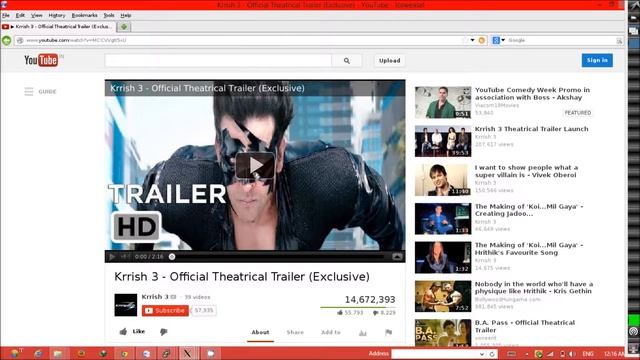The height and width of the screenshot is (360, 640).
Task: Click the video progress scrubber handle
Action: 172,257
